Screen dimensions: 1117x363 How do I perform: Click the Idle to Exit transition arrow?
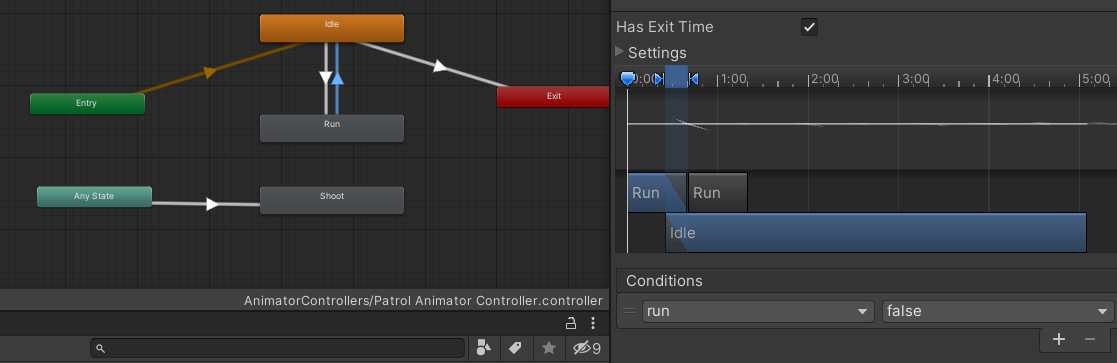coord(440,67)
